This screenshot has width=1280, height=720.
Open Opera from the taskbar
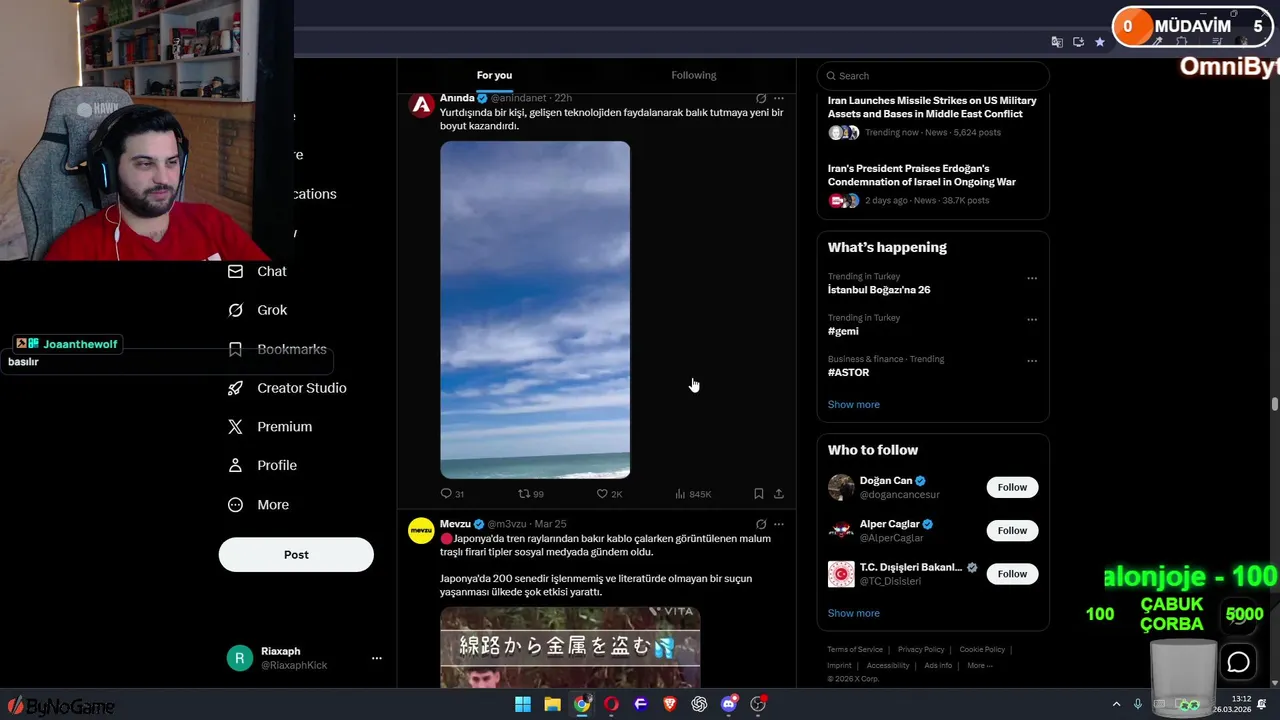point(611,704)
